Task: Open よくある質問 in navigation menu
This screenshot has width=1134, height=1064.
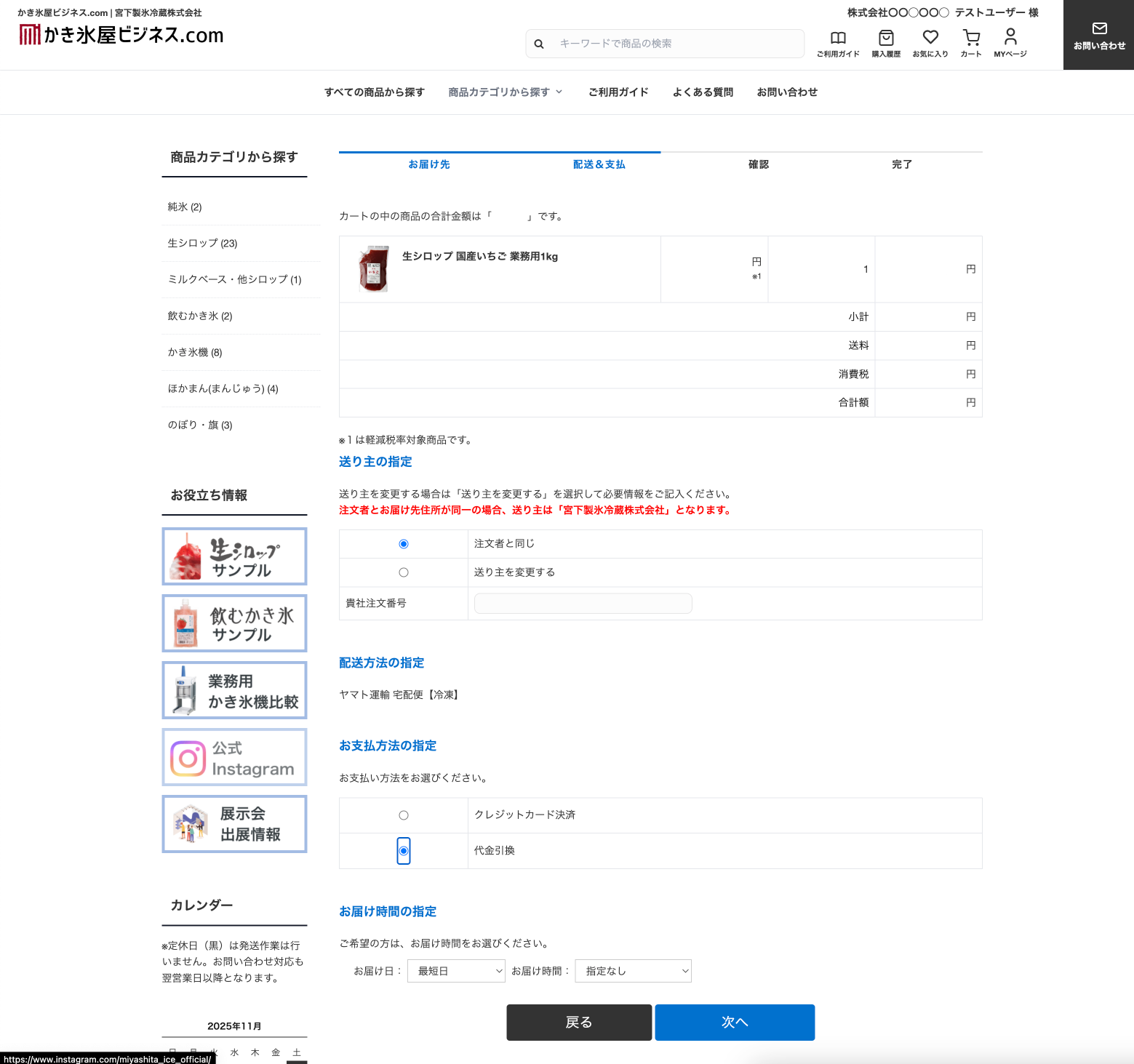Action: pyautogui.click(x=703, y=92)
